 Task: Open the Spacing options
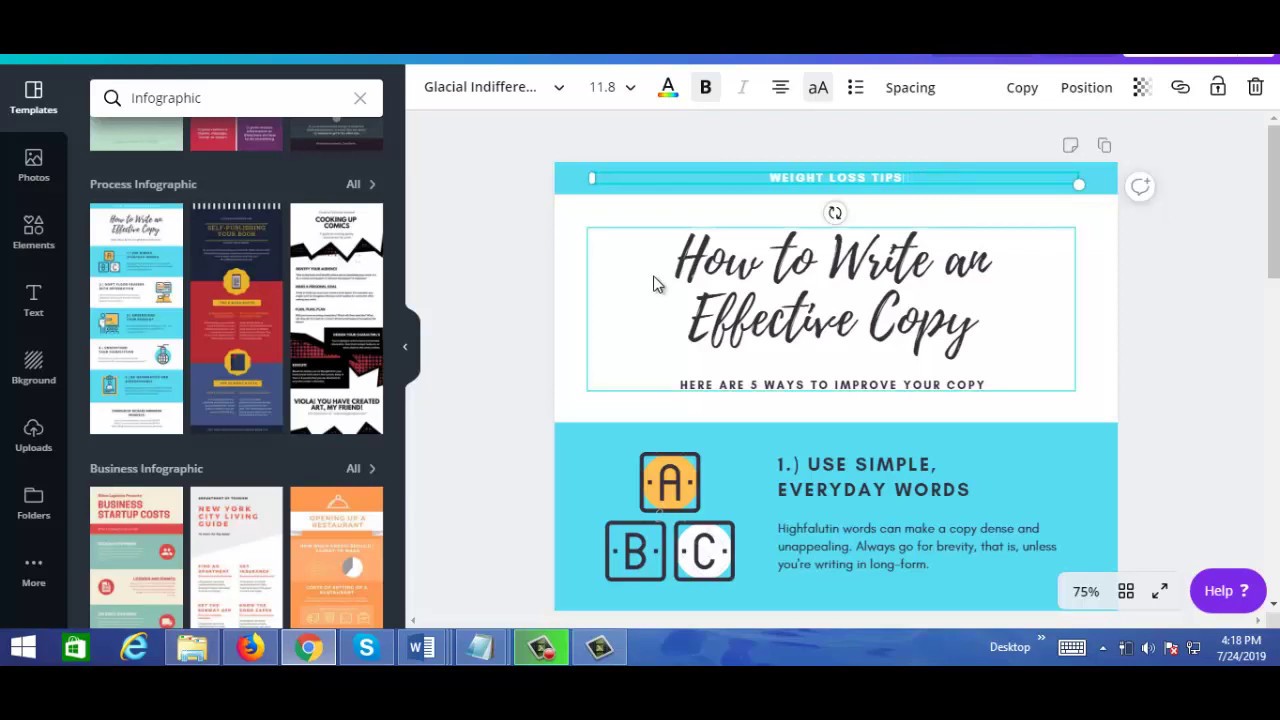click(910, 87)
